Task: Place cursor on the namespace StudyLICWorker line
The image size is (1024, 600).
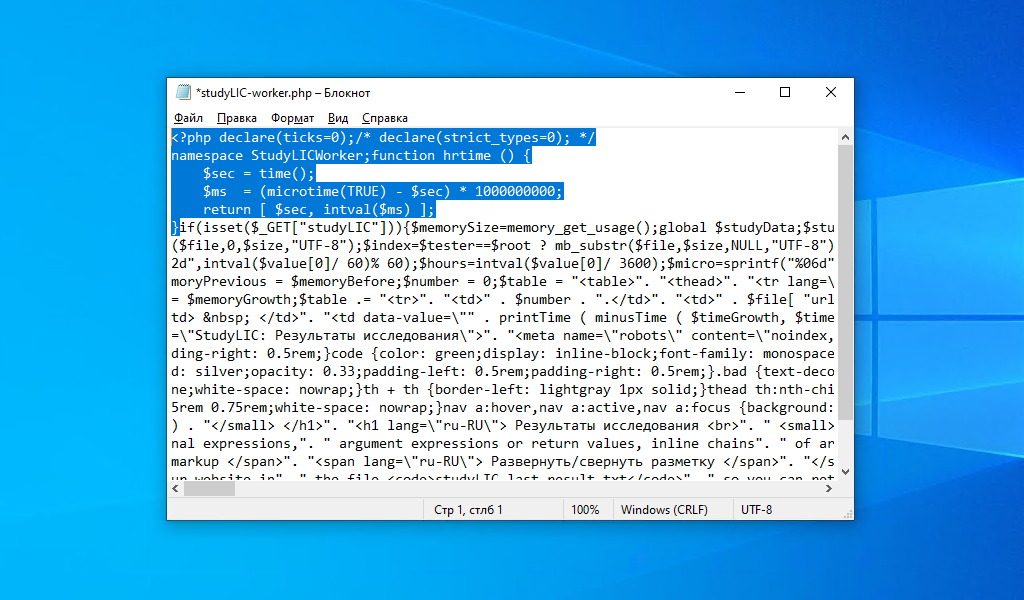Action: point(351,155)
